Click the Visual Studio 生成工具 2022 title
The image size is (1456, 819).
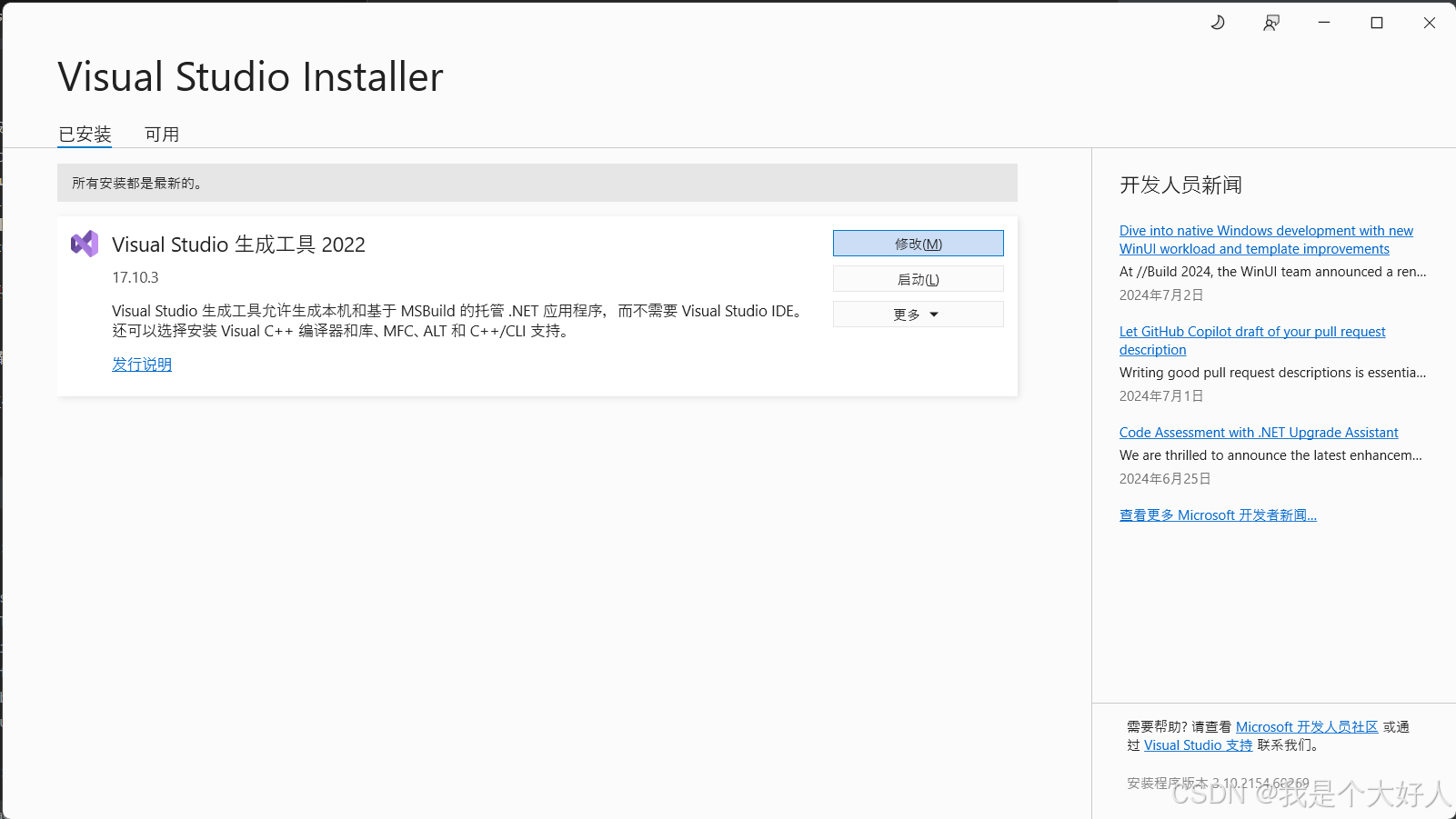[238, 245]
